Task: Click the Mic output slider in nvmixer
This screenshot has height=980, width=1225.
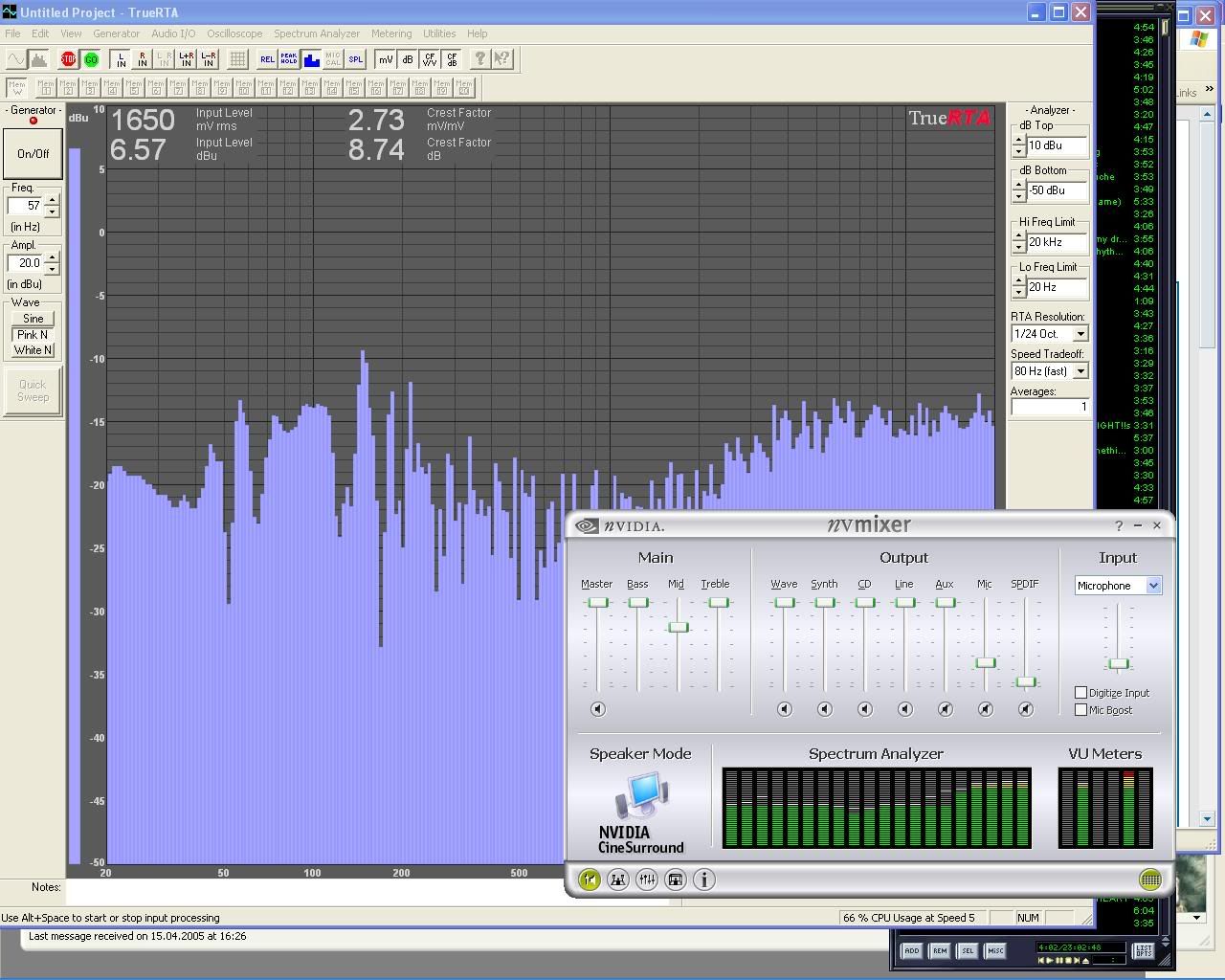Action: (x=985, y=662)
